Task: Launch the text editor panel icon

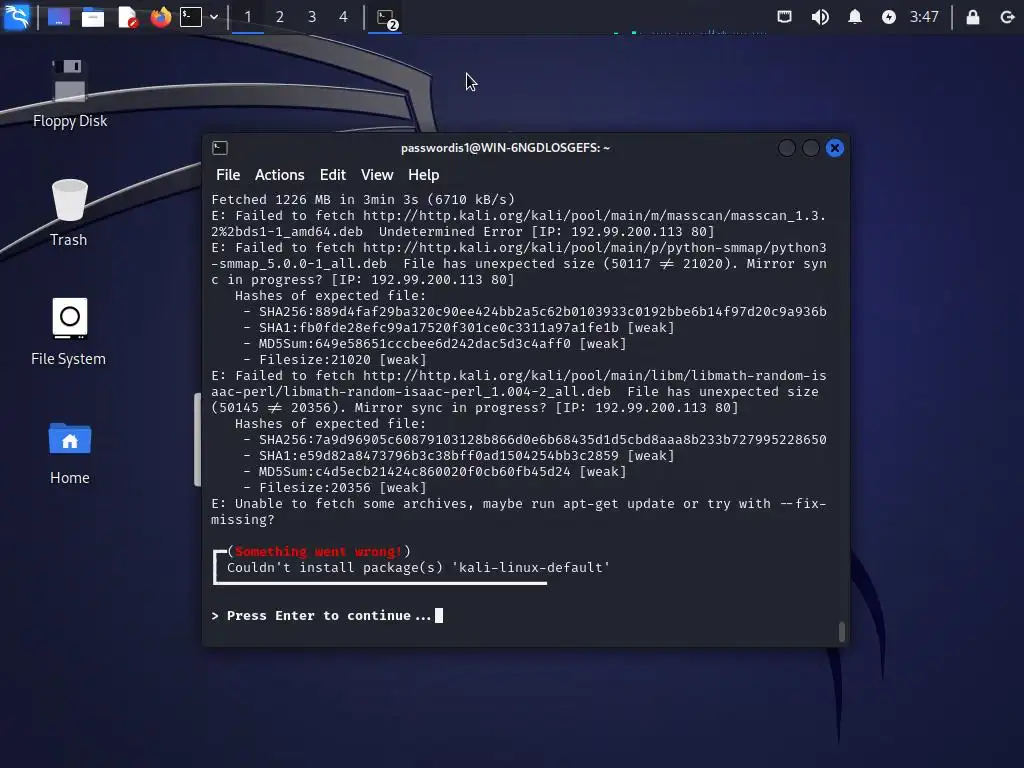Action: coord(127,17)
